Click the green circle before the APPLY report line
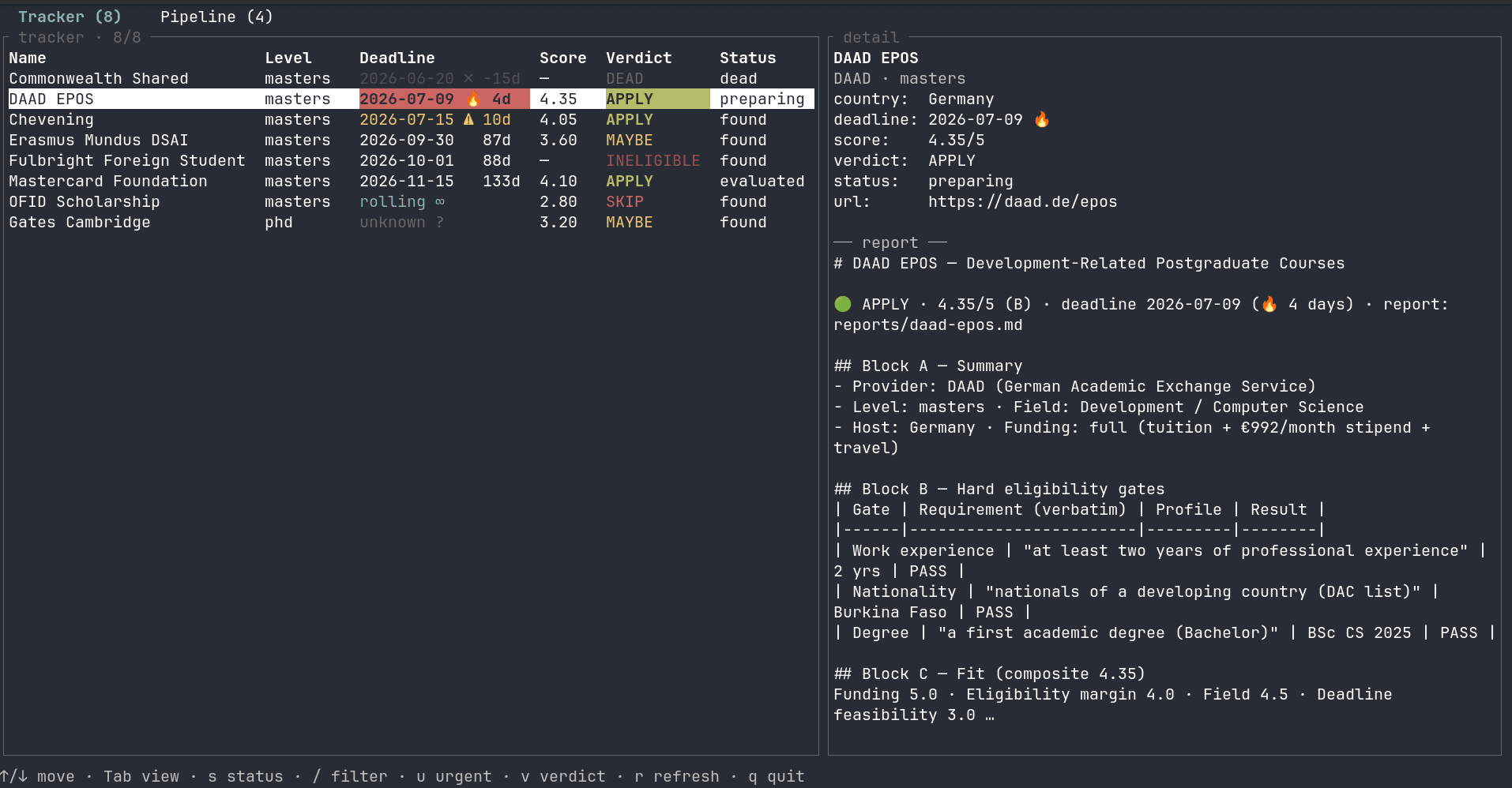The image size is (1512, 788). (x=843, y=304)
